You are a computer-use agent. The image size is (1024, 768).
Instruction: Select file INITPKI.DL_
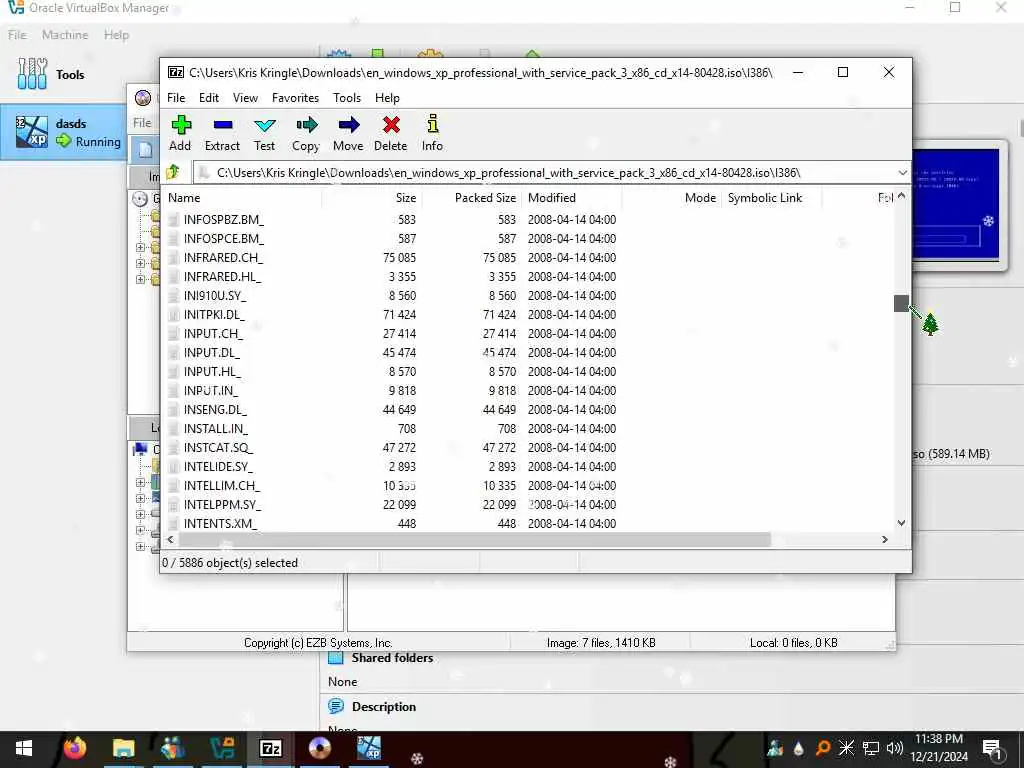point(214,314)
